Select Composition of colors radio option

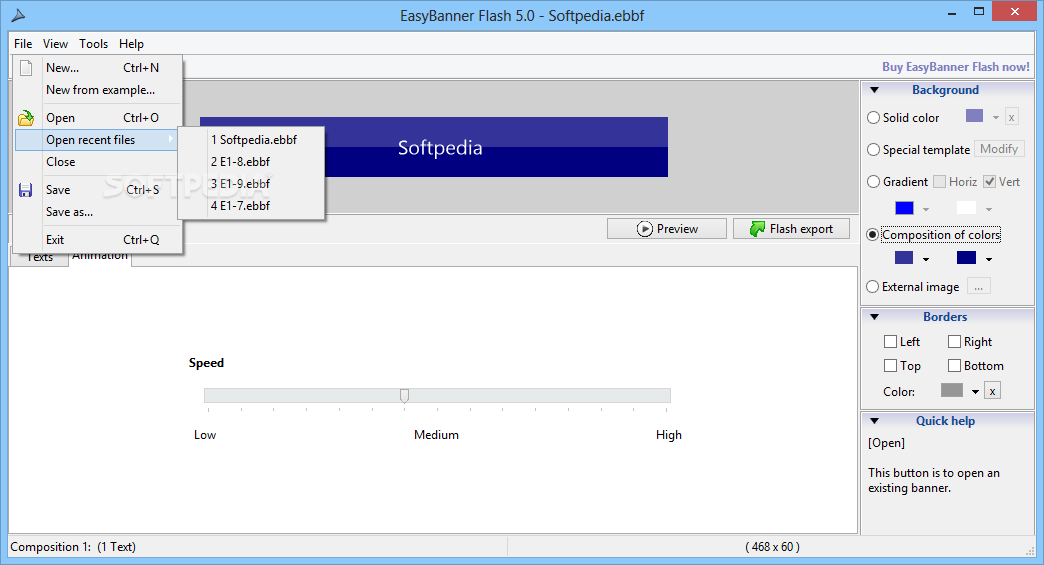pyautogui.click(x=873, y=235)
